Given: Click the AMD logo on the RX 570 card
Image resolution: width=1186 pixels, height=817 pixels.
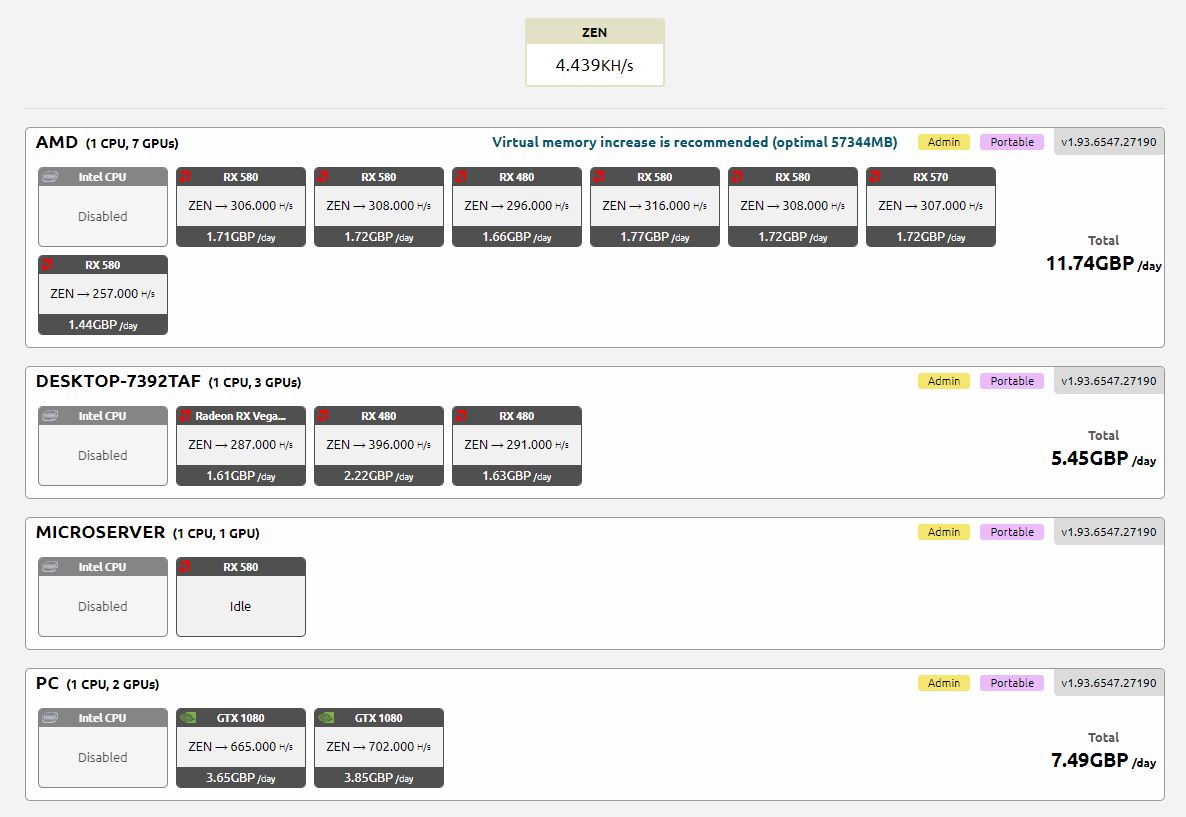Looking at the screenshot, I should pos(875,176).
